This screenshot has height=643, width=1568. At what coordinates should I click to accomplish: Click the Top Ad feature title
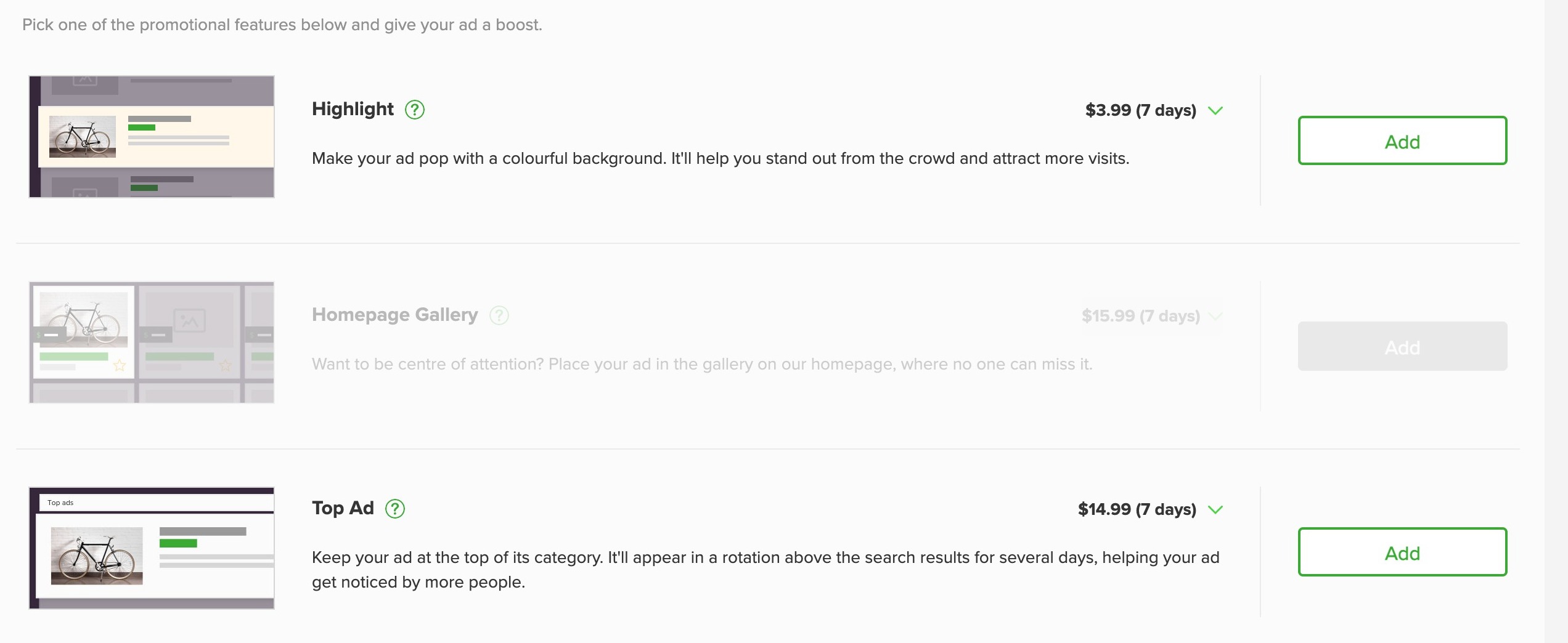343,508
